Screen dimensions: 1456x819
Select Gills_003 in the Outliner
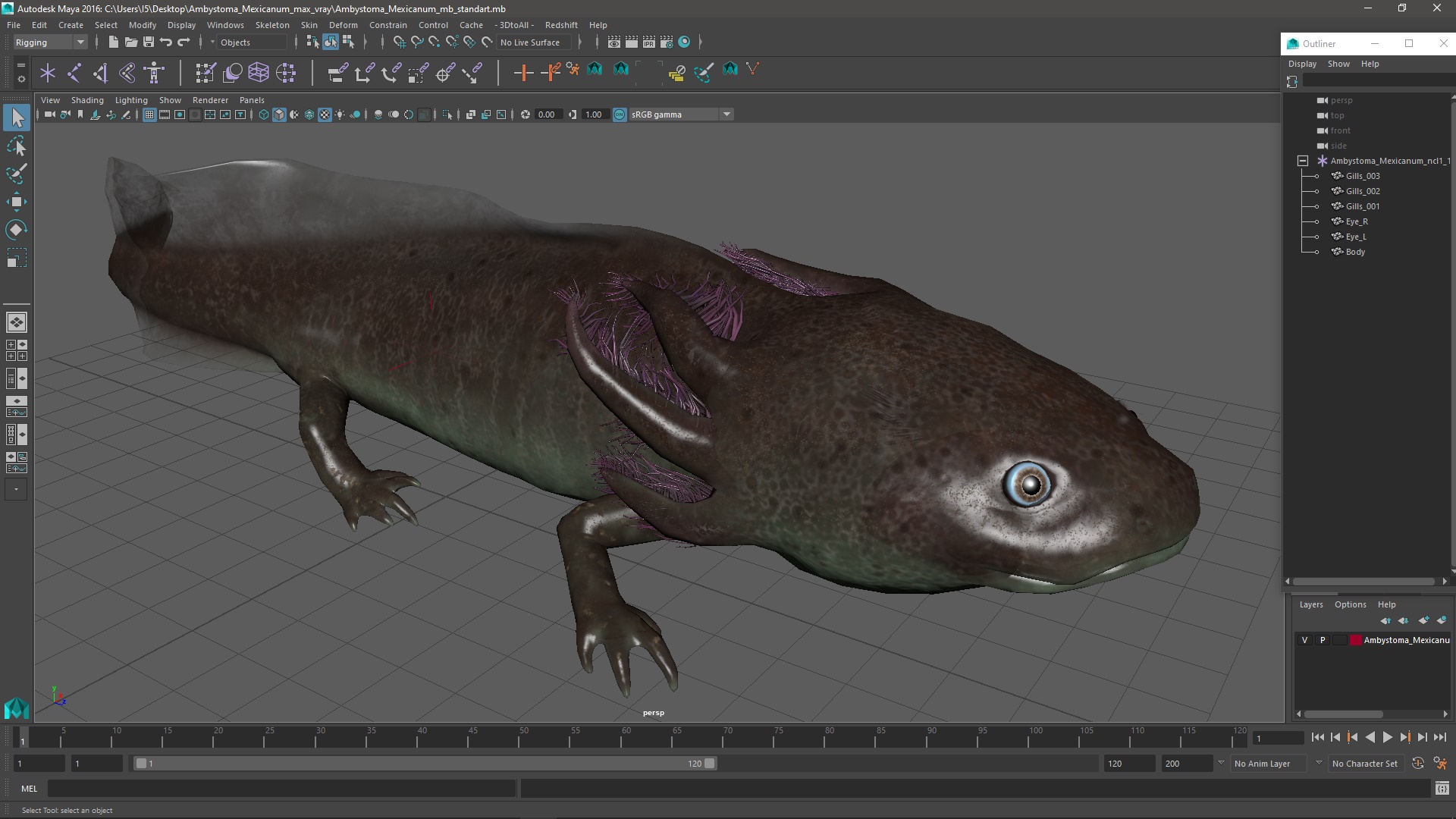[1363, 176]
